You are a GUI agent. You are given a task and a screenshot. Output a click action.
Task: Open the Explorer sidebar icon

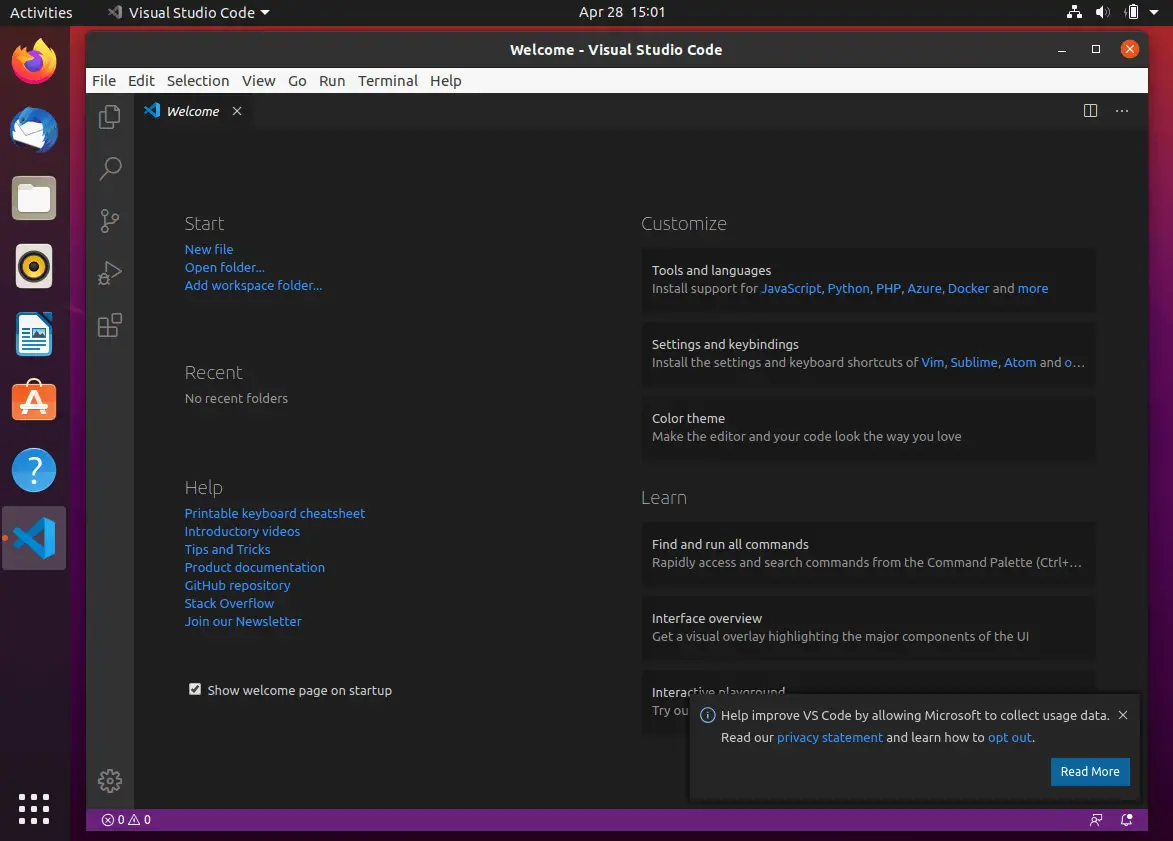tap(110, 116)
